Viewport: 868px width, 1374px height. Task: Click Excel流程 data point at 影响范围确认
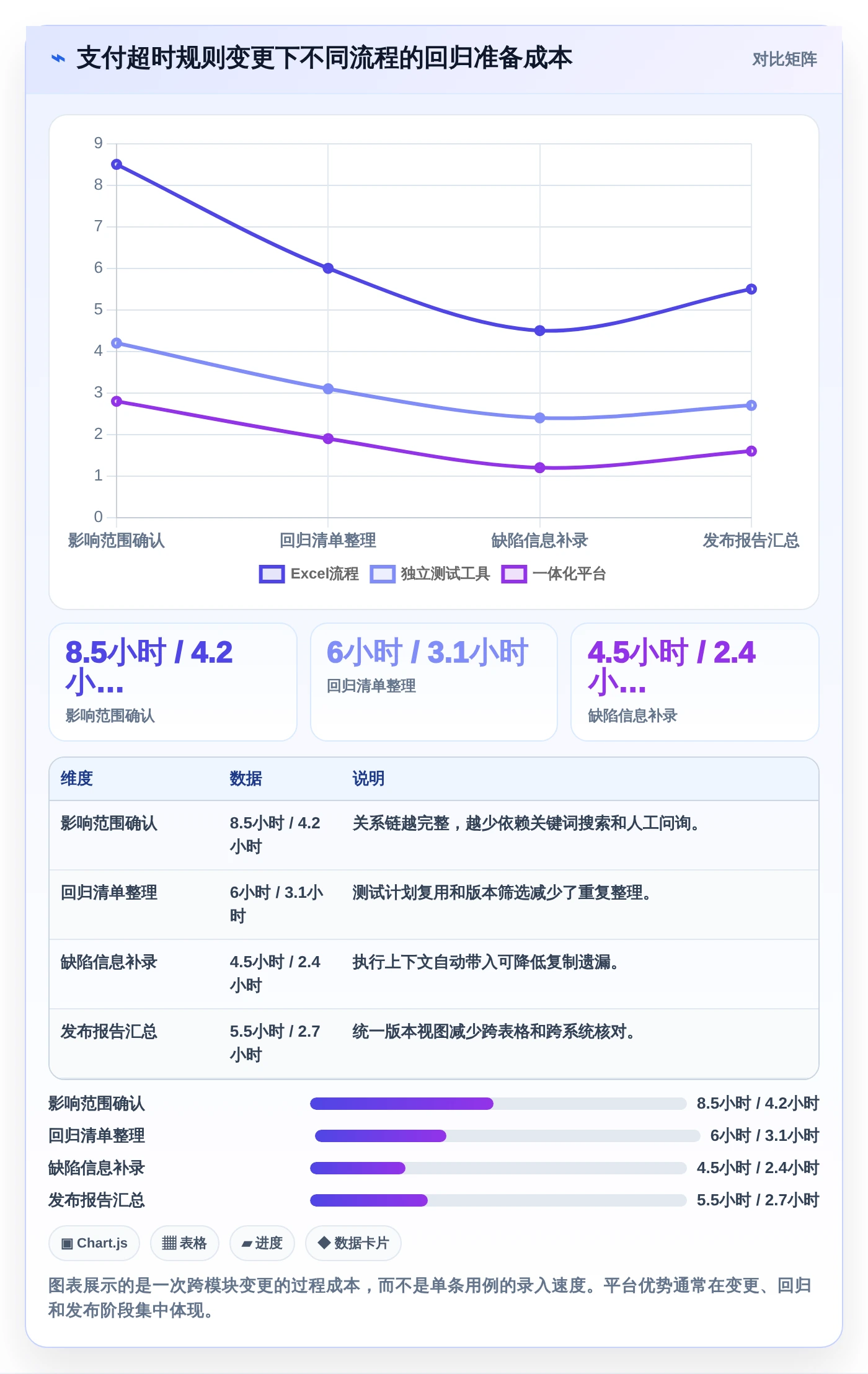[x=117, y=164]
